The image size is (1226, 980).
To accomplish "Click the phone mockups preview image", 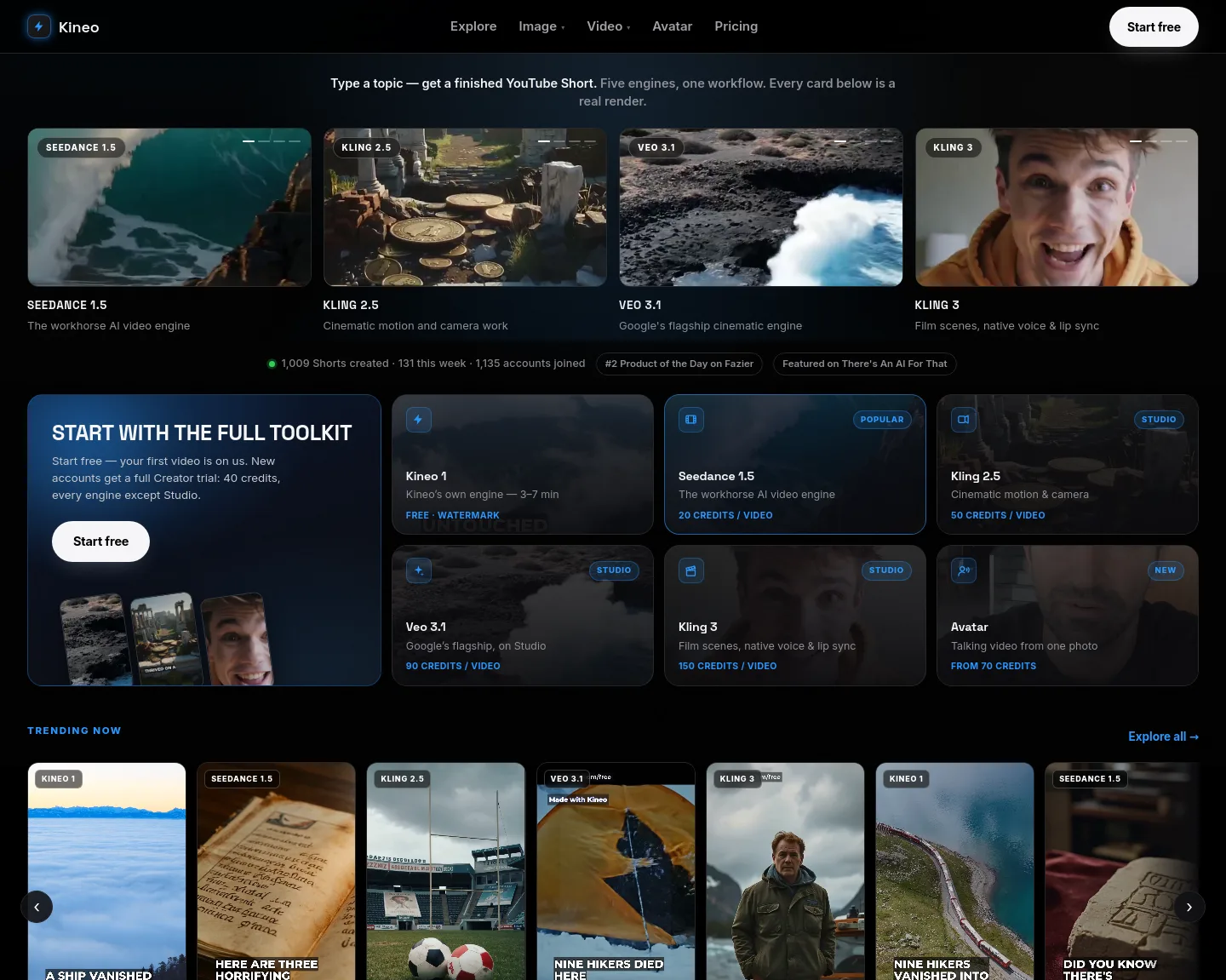I will coord(168,639).
